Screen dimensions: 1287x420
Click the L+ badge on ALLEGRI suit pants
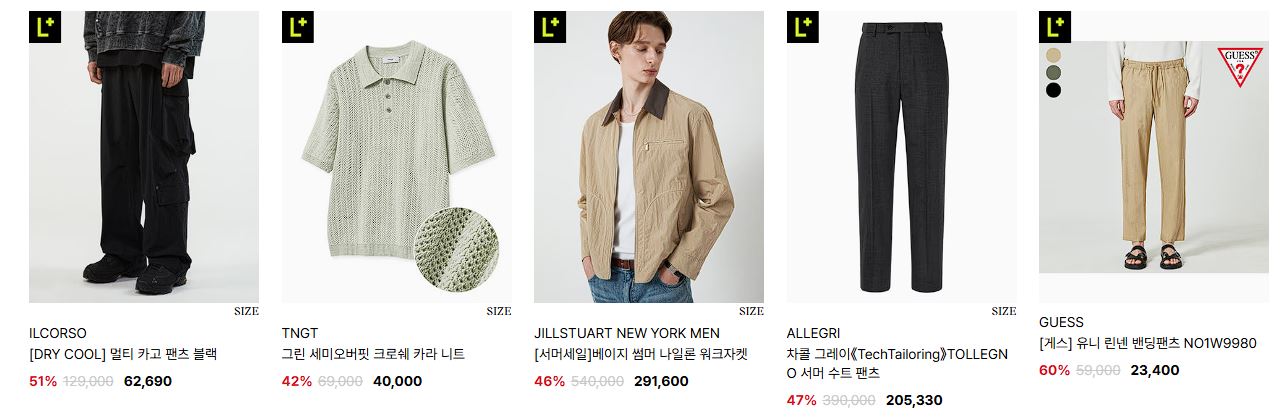tap(802, 27)
